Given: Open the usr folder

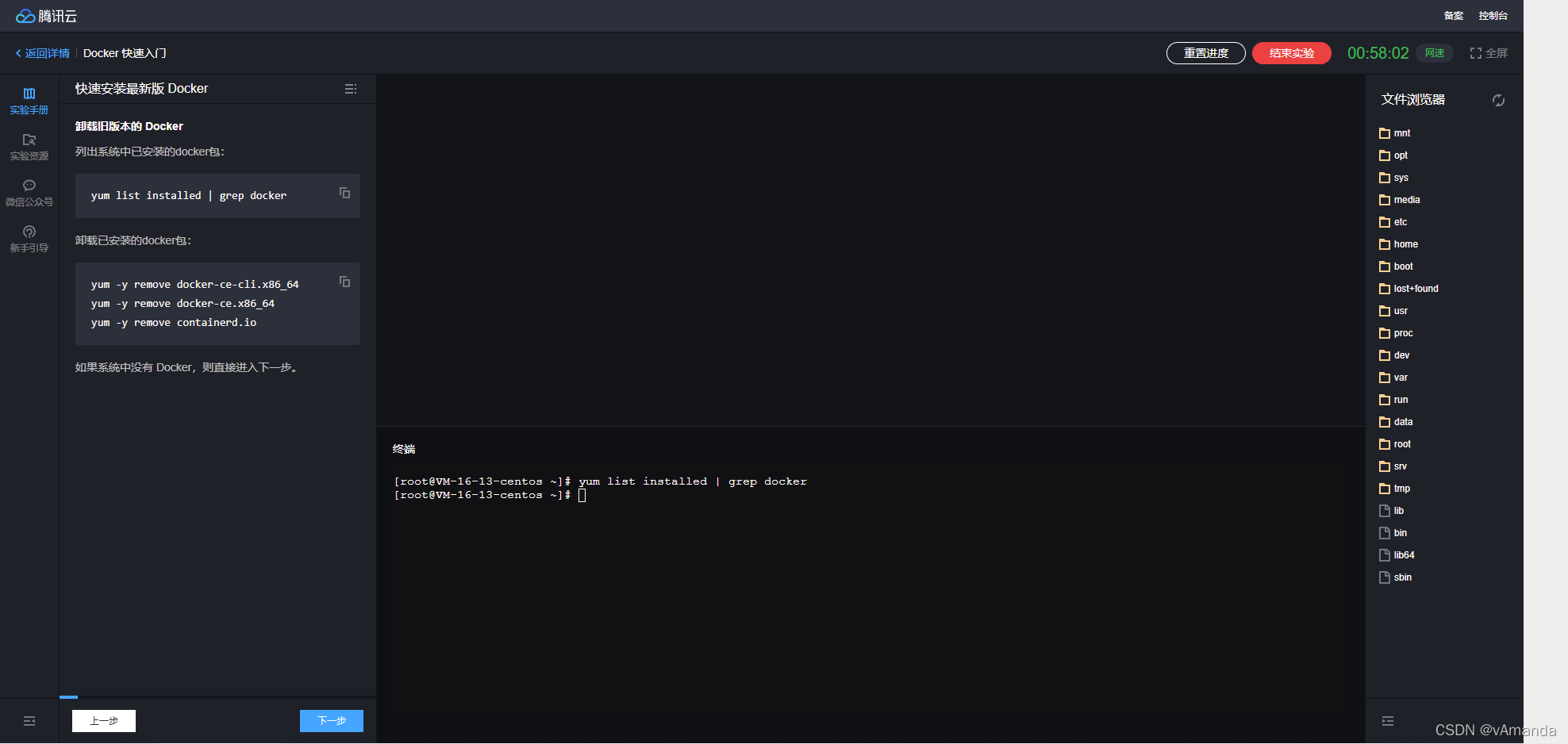Looking at the screenshot, I should (1393, 311).
